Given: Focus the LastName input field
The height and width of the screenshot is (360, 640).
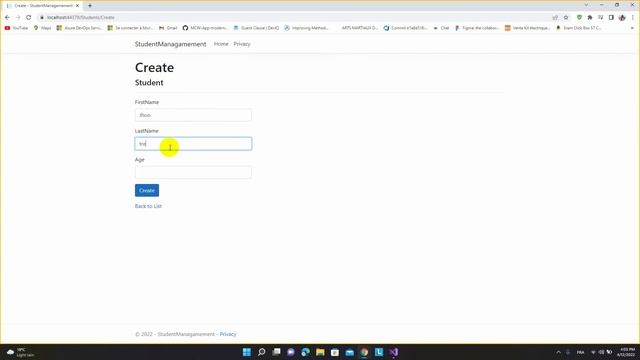Looking at the screenshot, I should tap(193, 144).
